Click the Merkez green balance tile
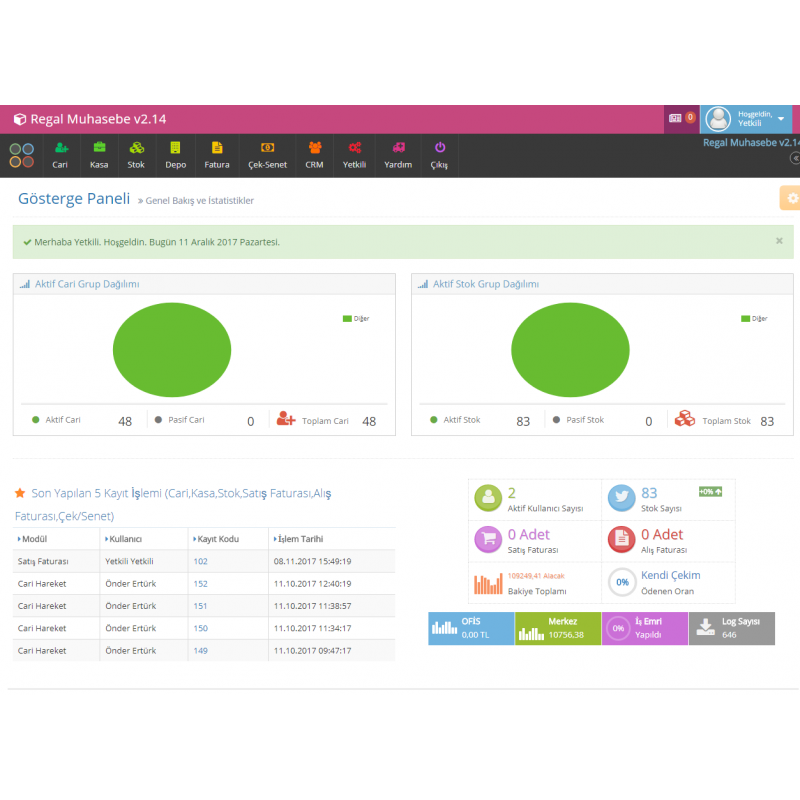 click(558, 628)
